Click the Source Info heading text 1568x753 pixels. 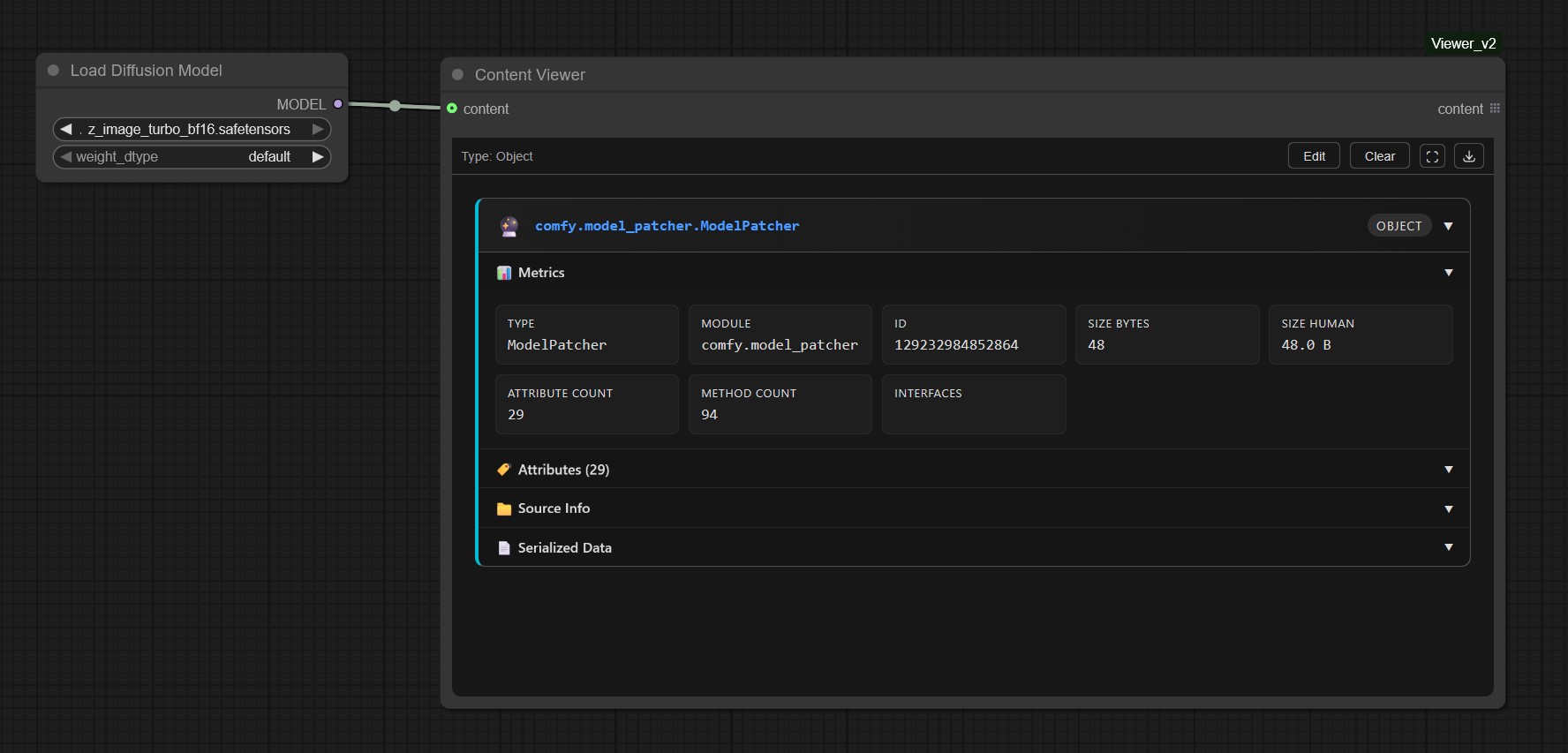[x=554, y=508]
